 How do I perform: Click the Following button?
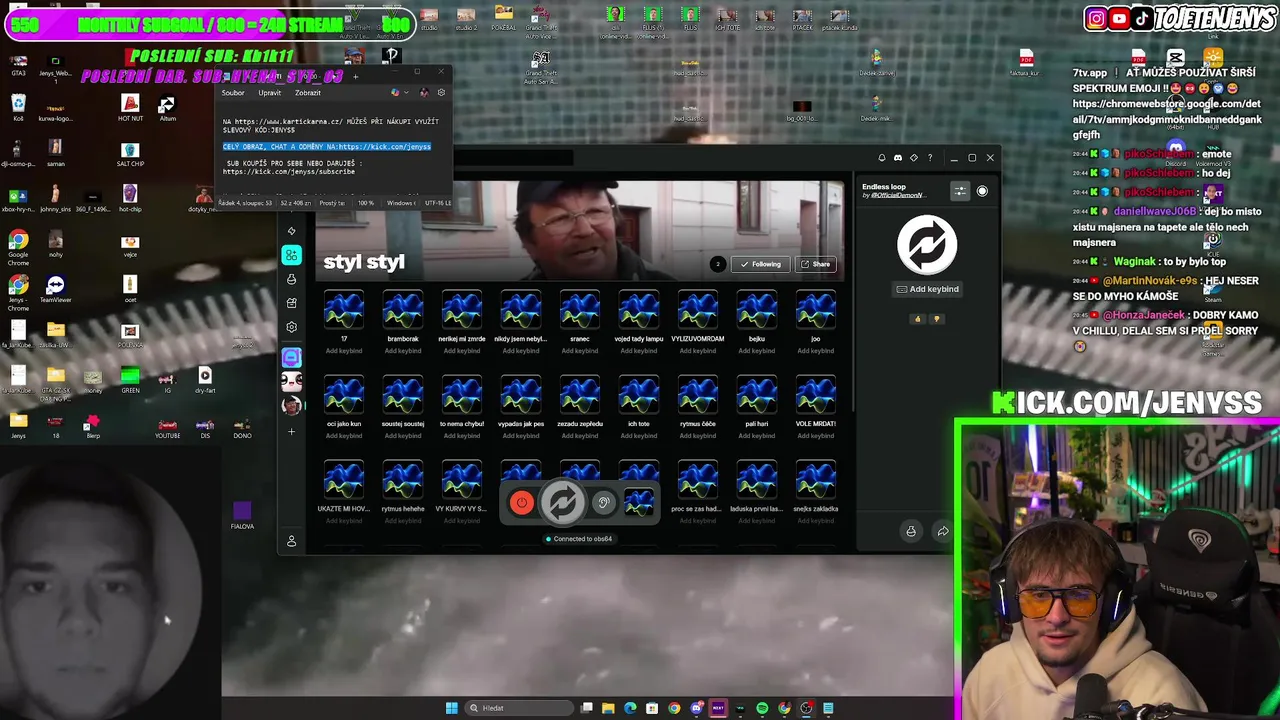pyautogui.click(x=760, y=264)
